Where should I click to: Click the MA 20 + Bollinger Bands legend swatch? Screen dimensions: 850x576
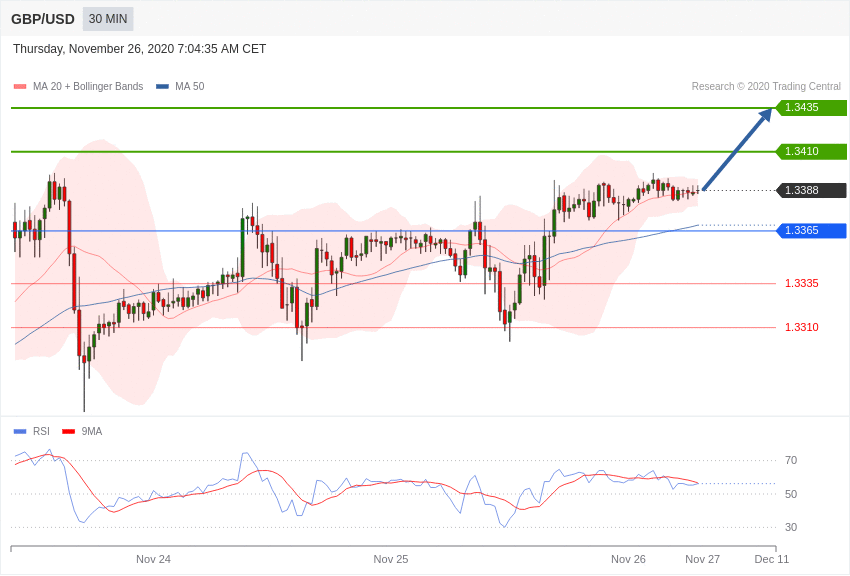20,87
